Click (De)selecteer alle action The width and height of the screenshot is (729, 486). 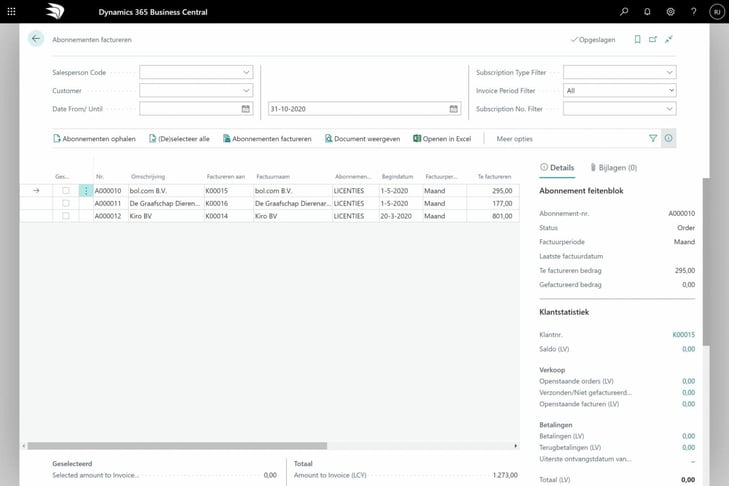click(x=179, y=139)
